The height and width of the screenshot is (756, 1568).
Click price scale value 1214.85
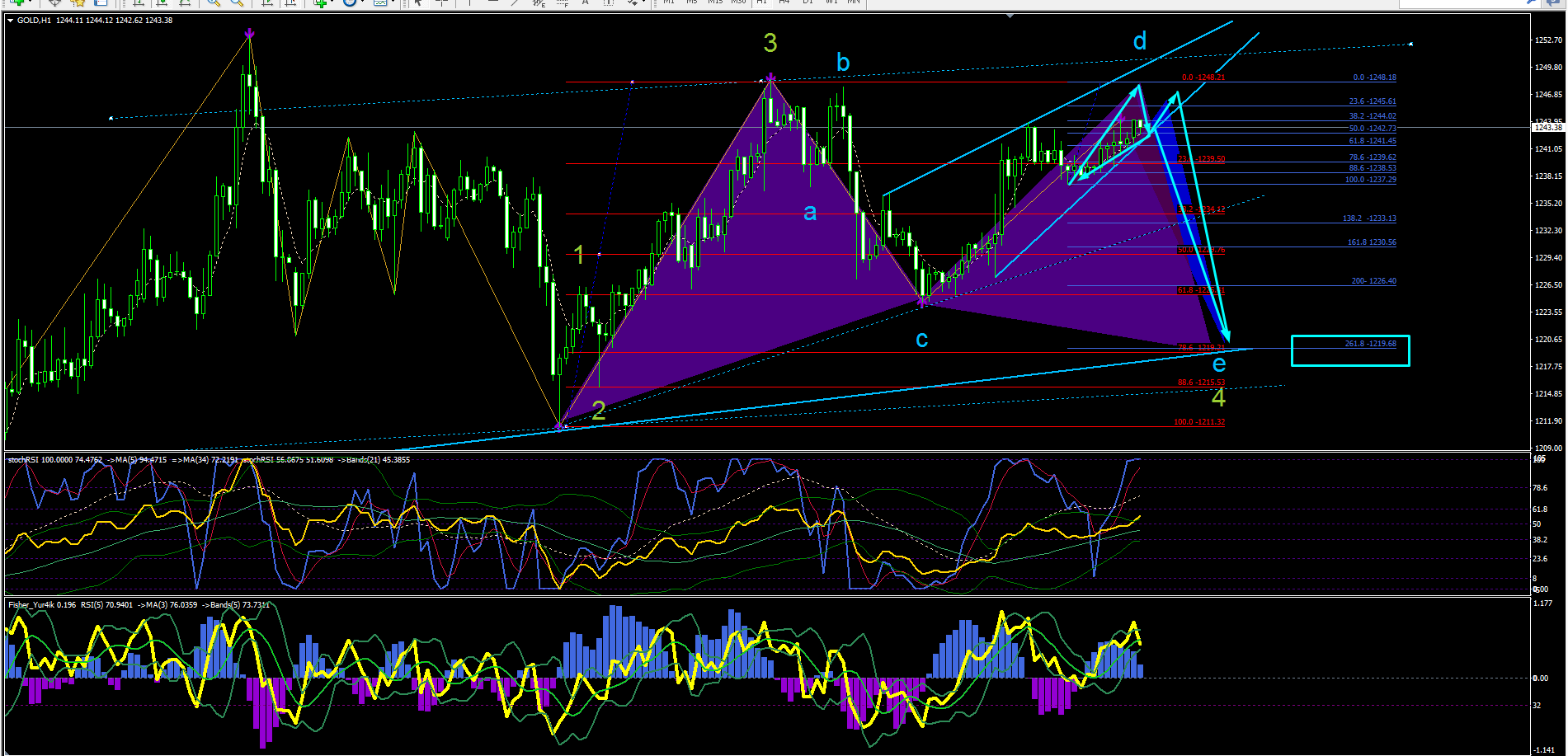click(1548, 394)
